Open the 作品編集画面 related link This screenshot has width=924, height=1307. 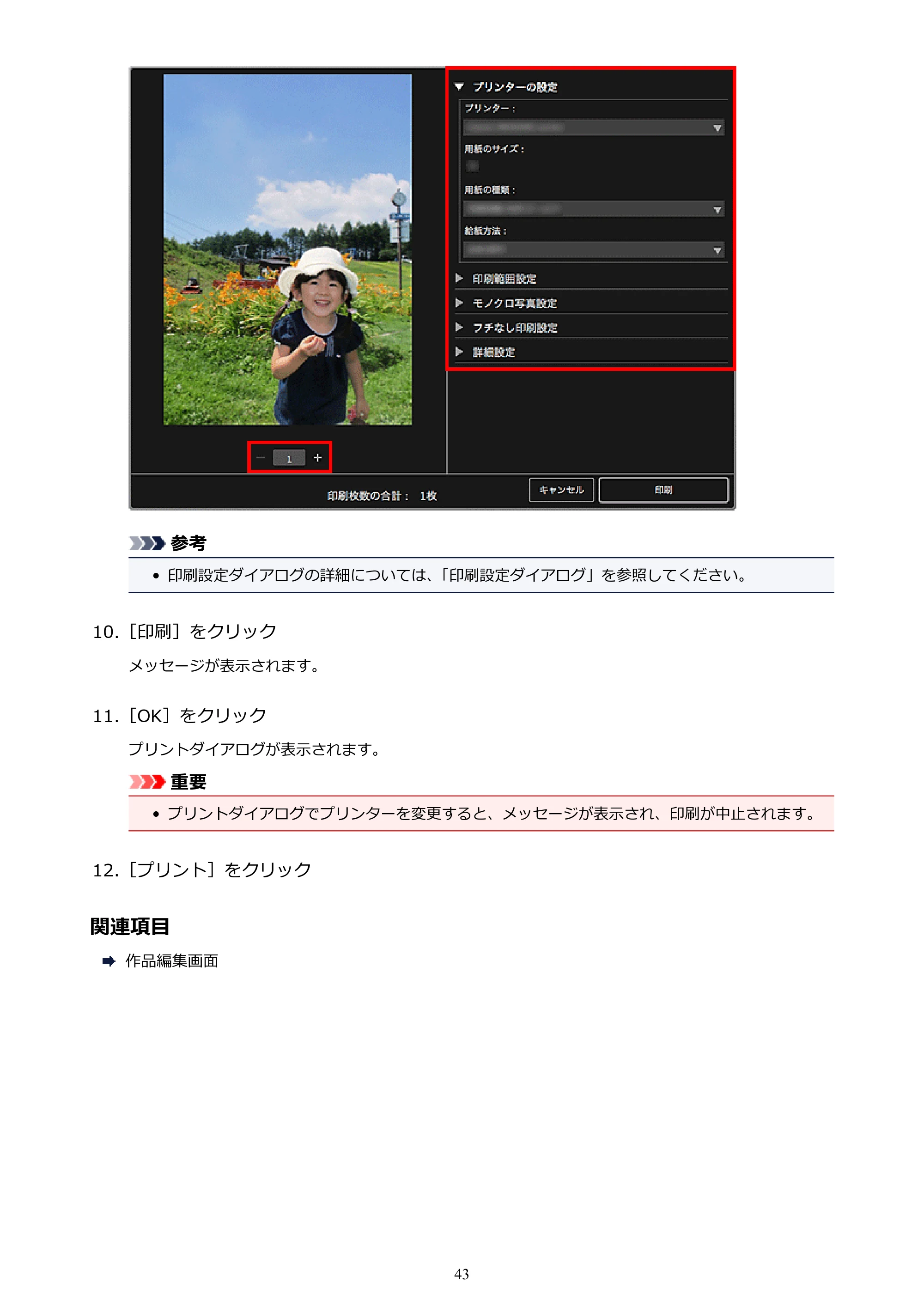(172, 961)
